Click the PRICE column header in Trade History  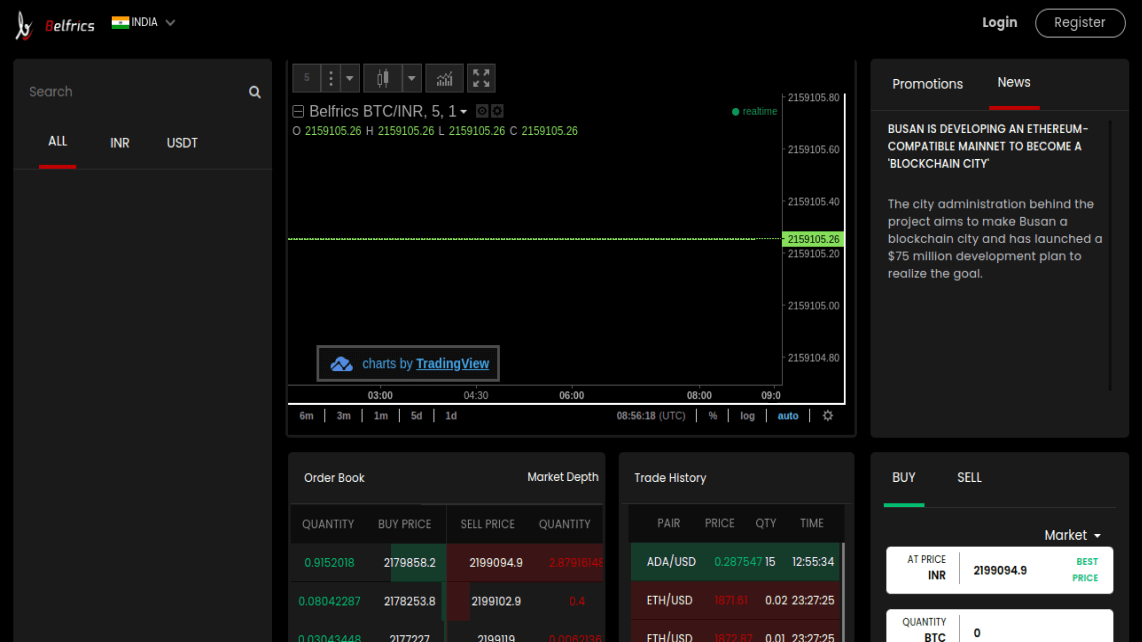pyautogui.click(x=720, y=523)
